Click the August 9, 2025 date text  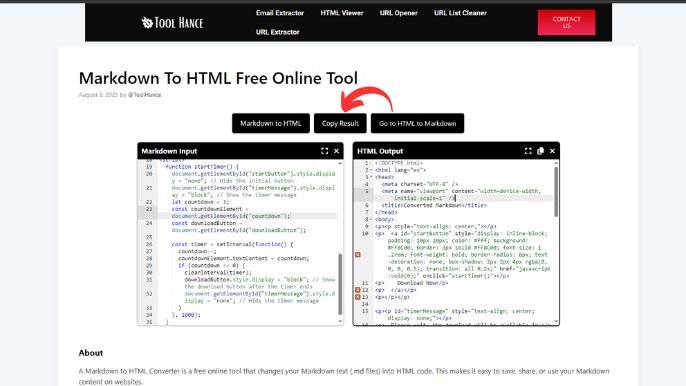point(98,95)
